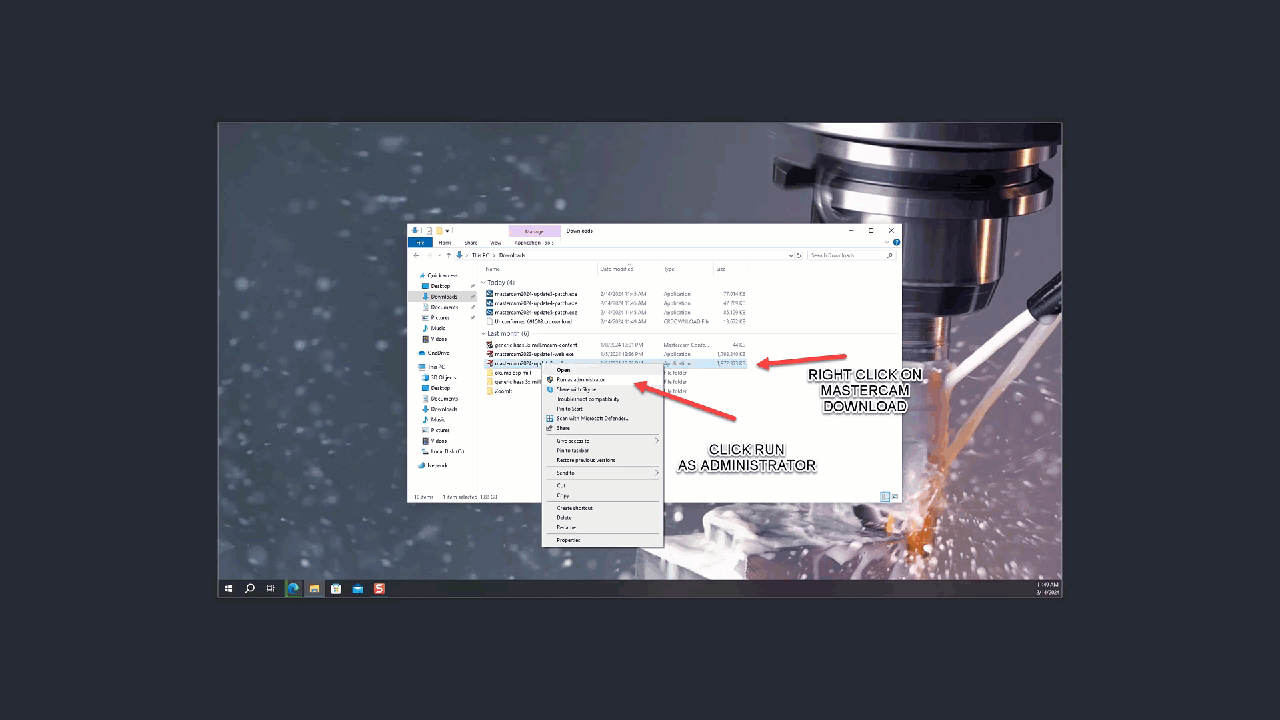1280x720 pixels.
Task: Open Windows Search from the taskbar
Action: [249, 588]
